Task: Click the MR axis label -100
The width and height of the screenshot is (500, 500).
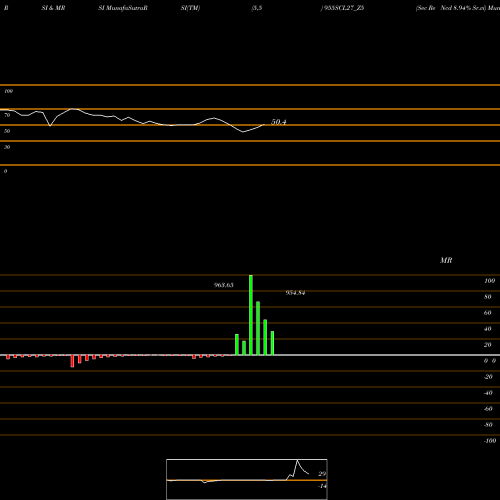Action: point(490,441)
